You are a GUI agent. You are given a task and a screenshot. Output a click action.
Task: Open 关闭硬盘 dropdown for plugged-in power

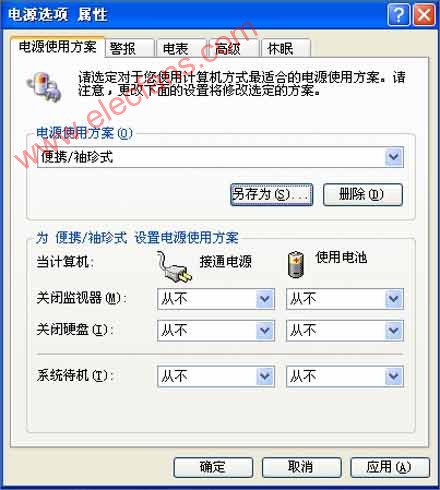pyautogui.click(x=265, y=330)
